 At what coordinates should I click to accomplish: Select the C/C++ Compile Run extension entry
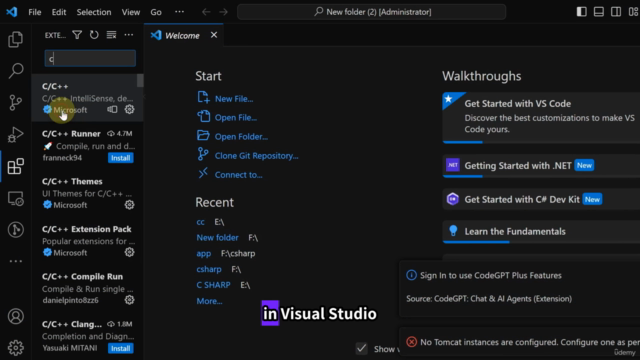[x=87, y=288]
